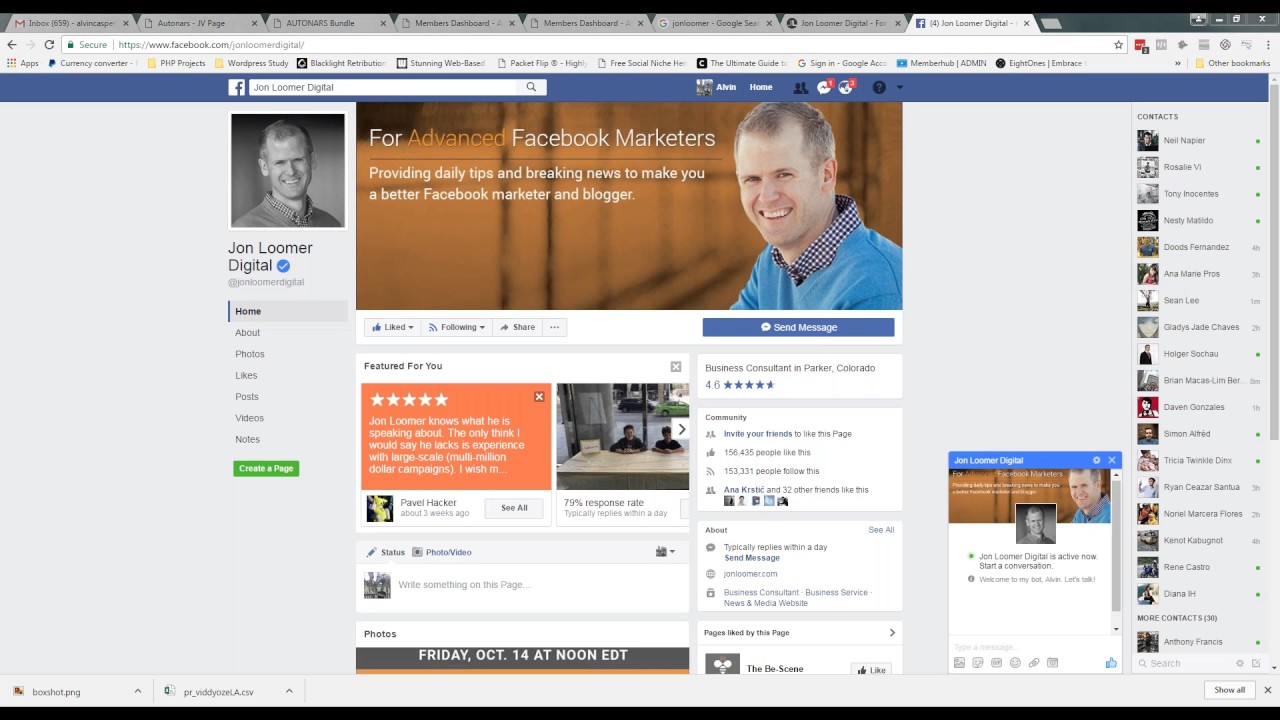Switch to the Autonars - JV Page tab
This screenshot has height=720, width=1280.
click(198, 23)
